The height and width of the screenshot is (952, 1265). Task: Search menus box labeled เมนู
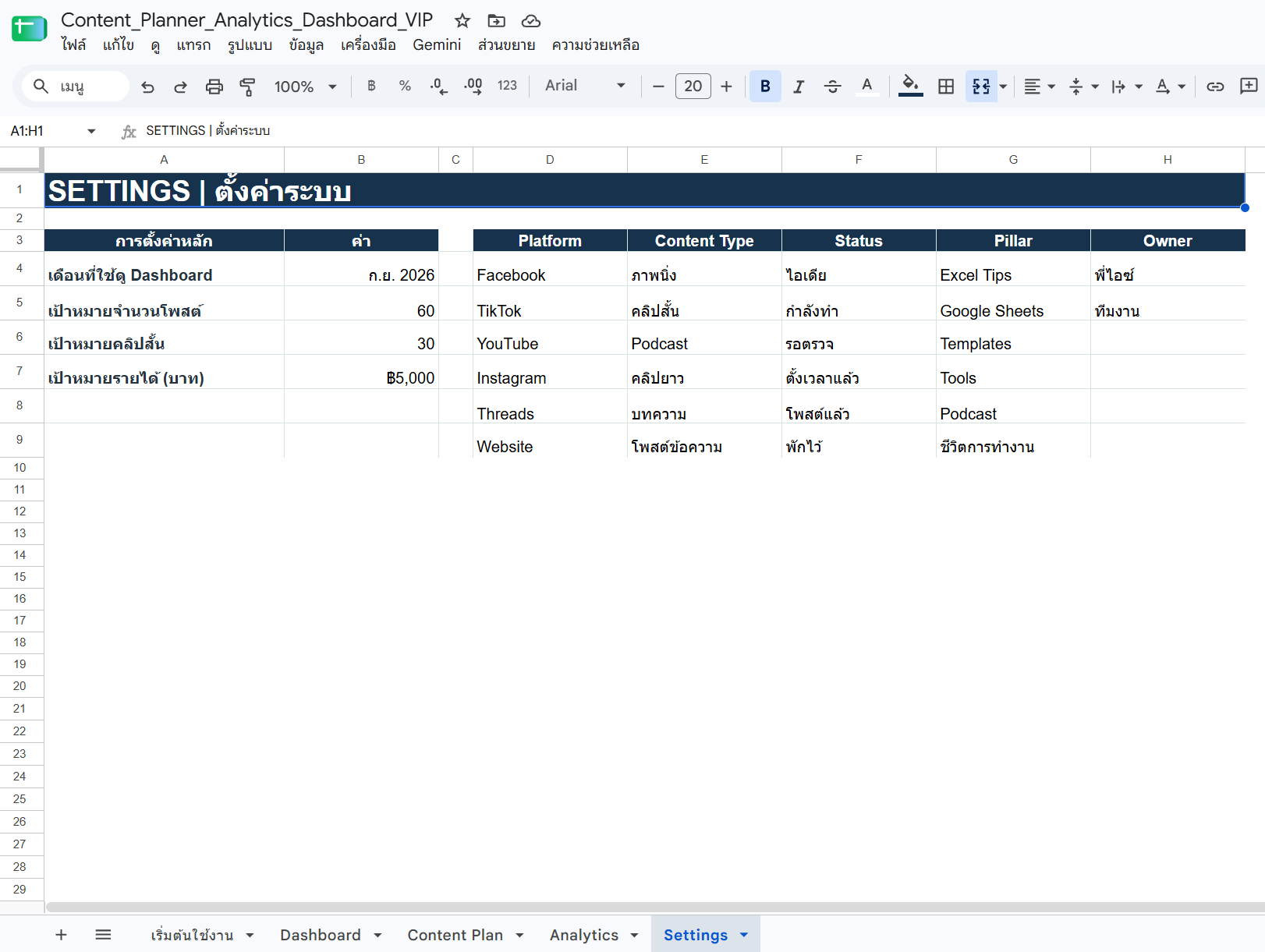pyautogui.click(x=76, y=87)
